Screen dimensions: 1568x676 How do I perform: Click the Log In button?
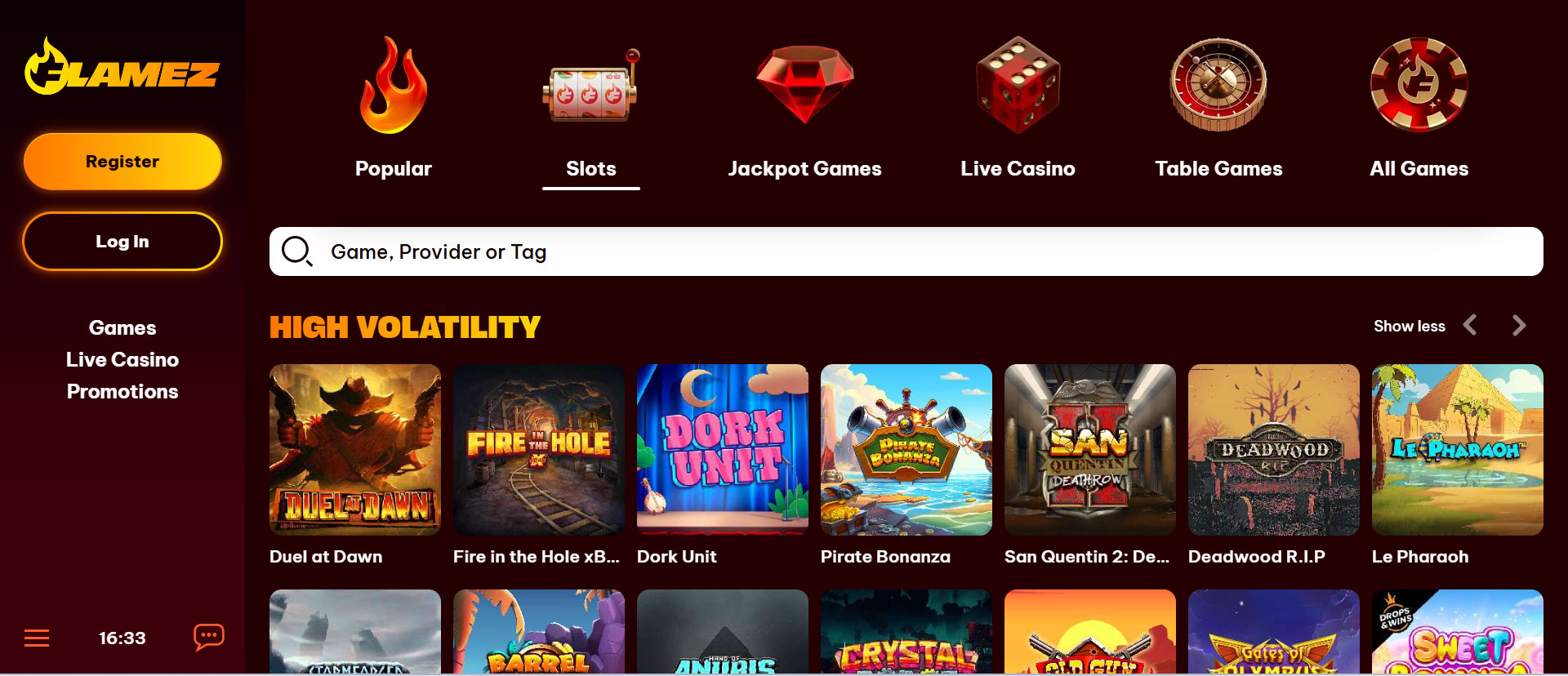pyautogui.click(x=122, y=242)
